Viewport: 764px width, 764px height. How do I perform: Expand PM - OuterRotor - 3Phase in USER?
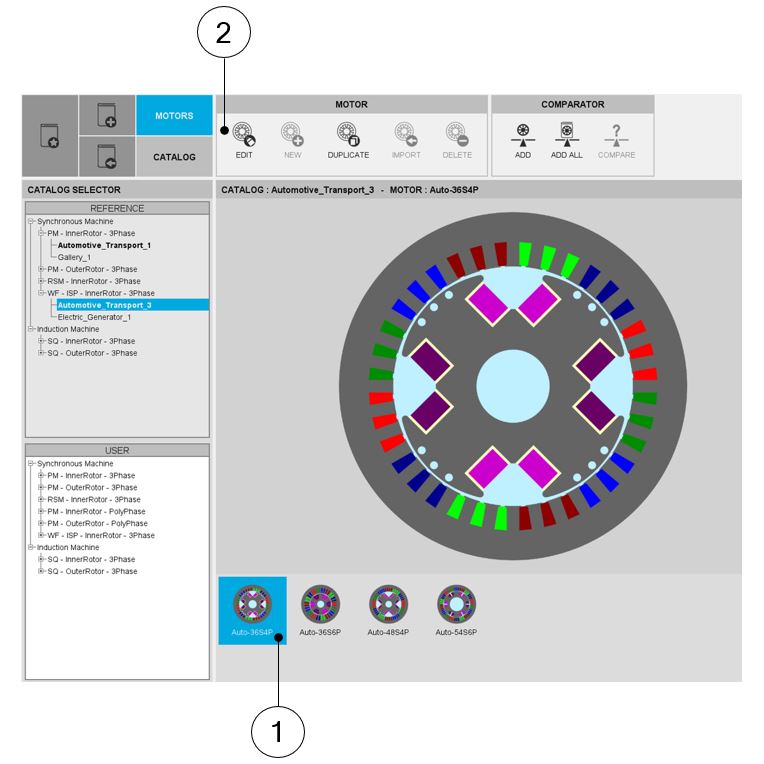click(x=41, y=487)
